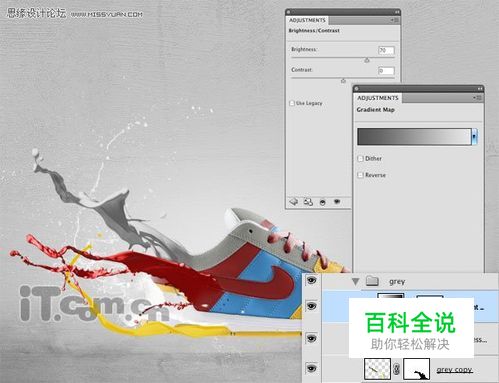Click the Brightness label

[304, 49]
